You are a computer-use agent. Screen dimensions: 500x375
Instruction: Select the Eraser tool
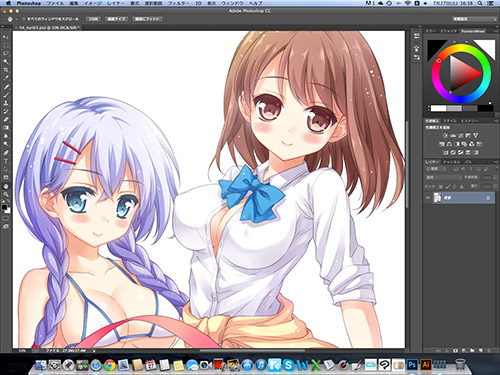[6, 119]
